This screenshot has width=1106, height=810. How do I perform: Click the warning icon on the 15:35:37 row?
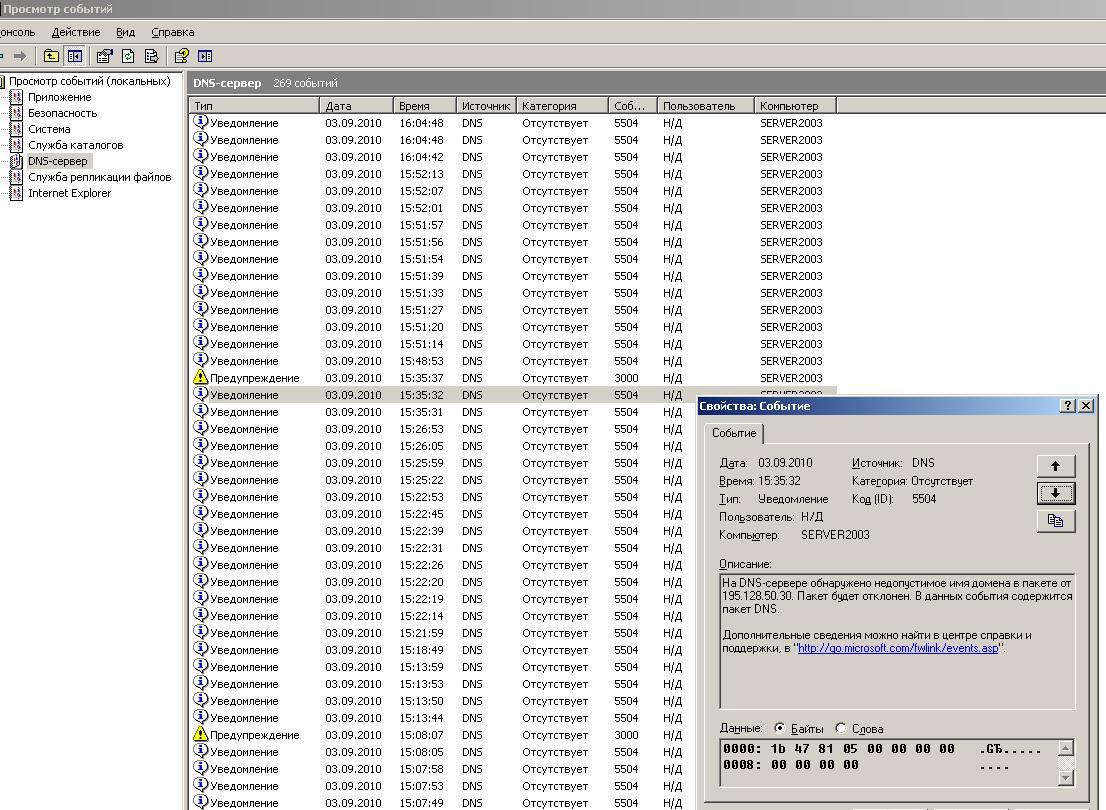pos(200,377)
